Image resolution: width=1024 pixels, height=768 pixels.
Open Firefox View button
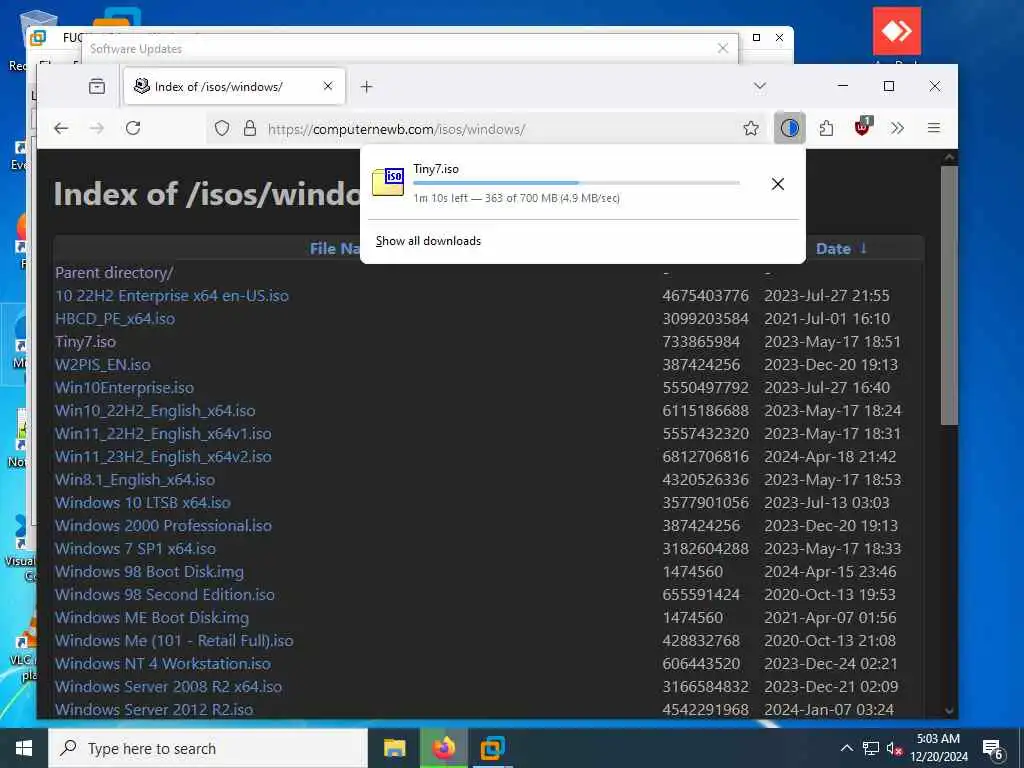coord(97,86)
